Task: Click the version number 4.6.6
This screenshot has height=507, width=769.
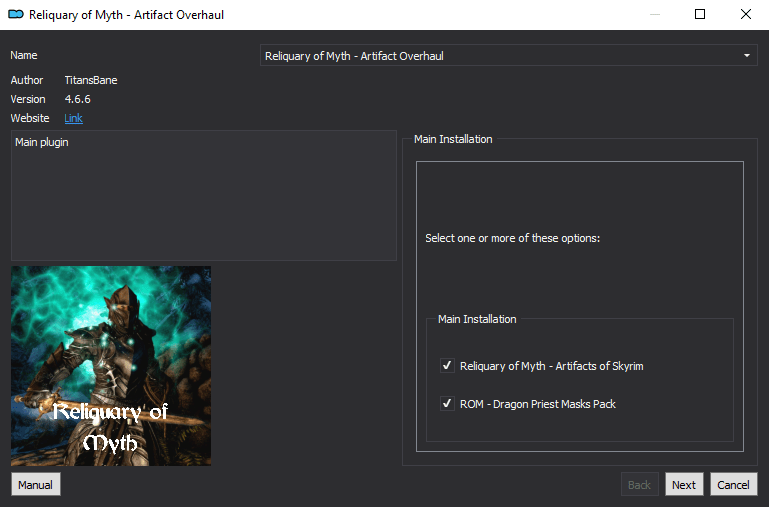Action: [80, 99]
